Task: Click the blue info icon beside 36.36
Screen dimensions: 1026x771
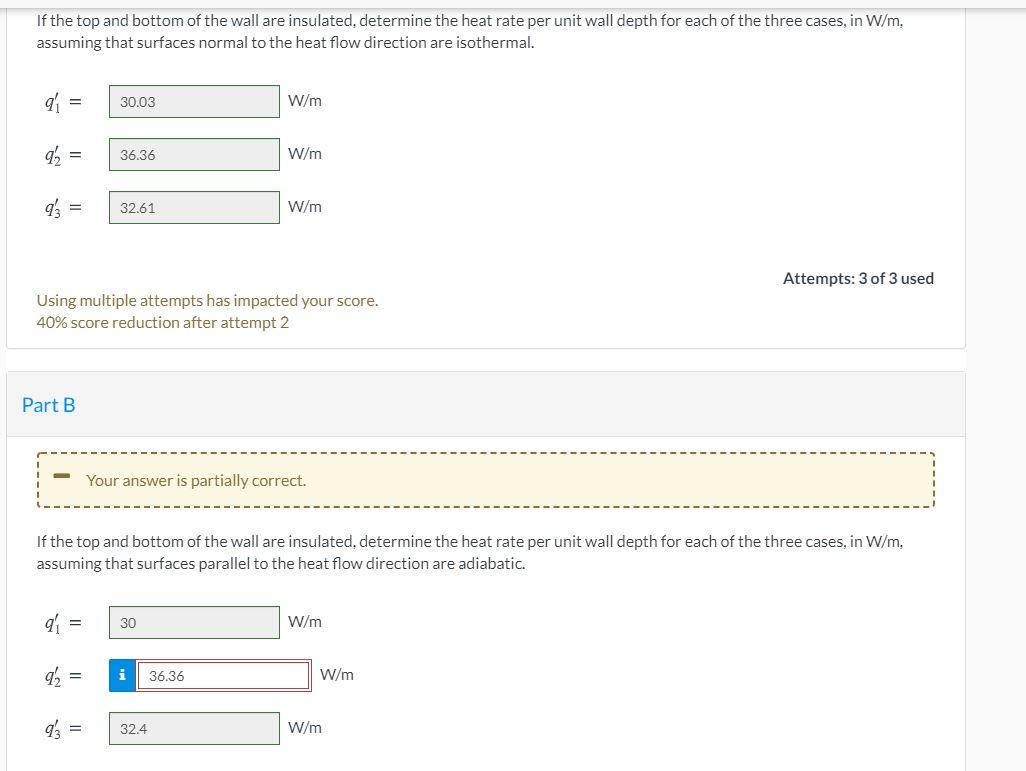Action: tap(122, 675)
